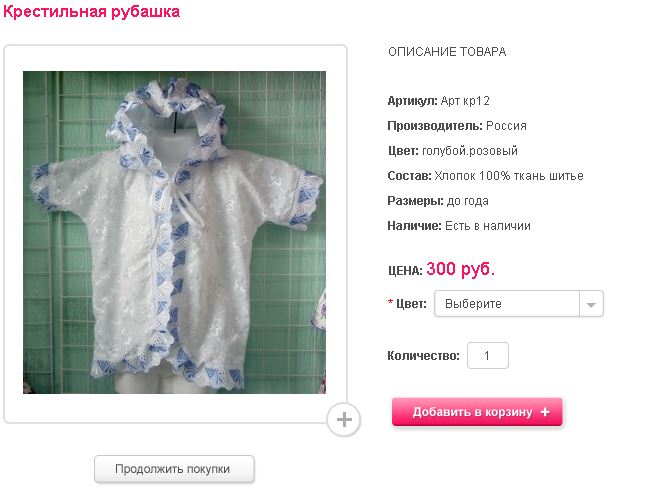
Task: Click the Производитель Россия line
Action: pos(457,126)
